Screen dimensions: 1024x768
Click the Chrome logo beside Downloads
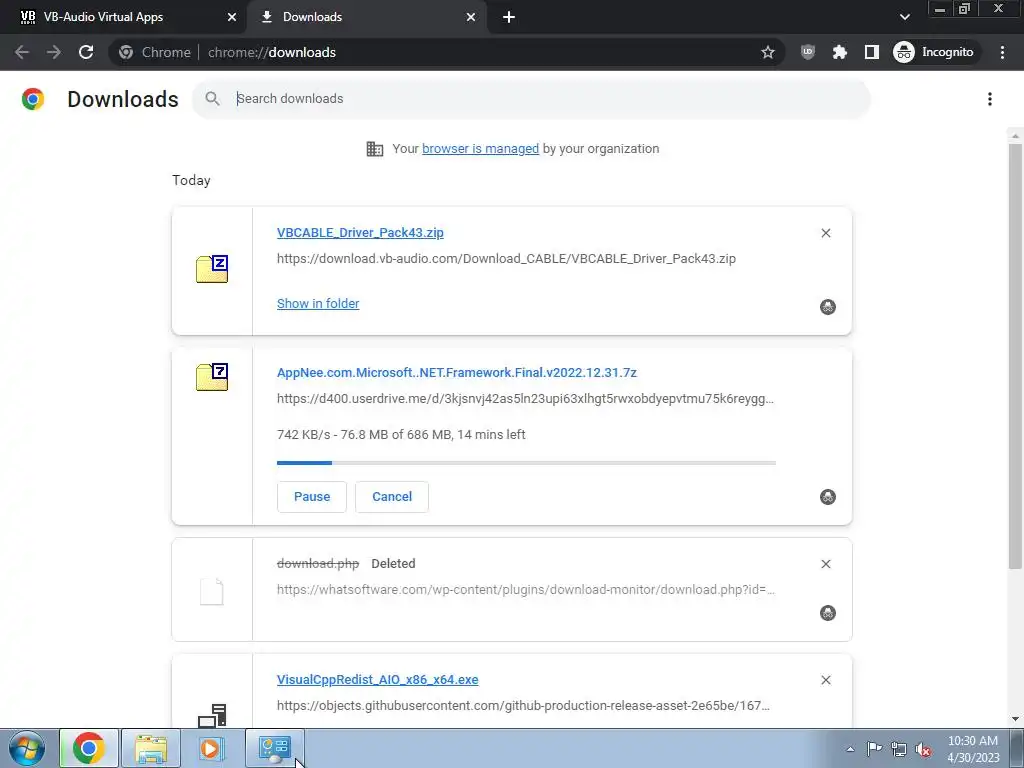coord(33,99)
